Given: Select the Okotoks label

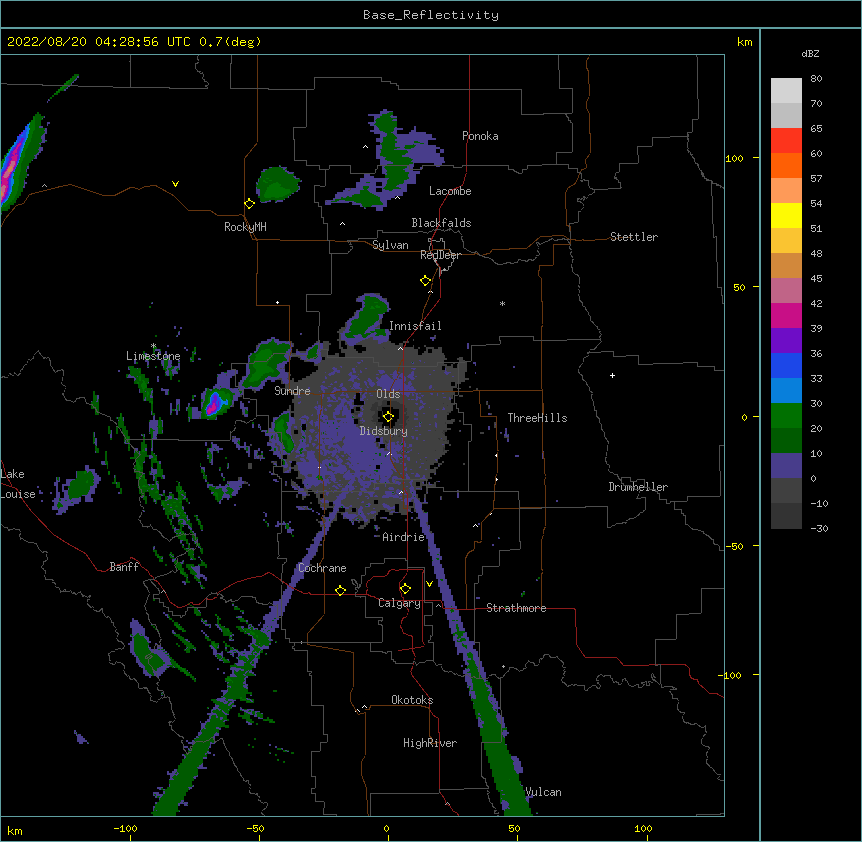Looking at the screenshot, I should pyautogui.click(x=412, y=700).
